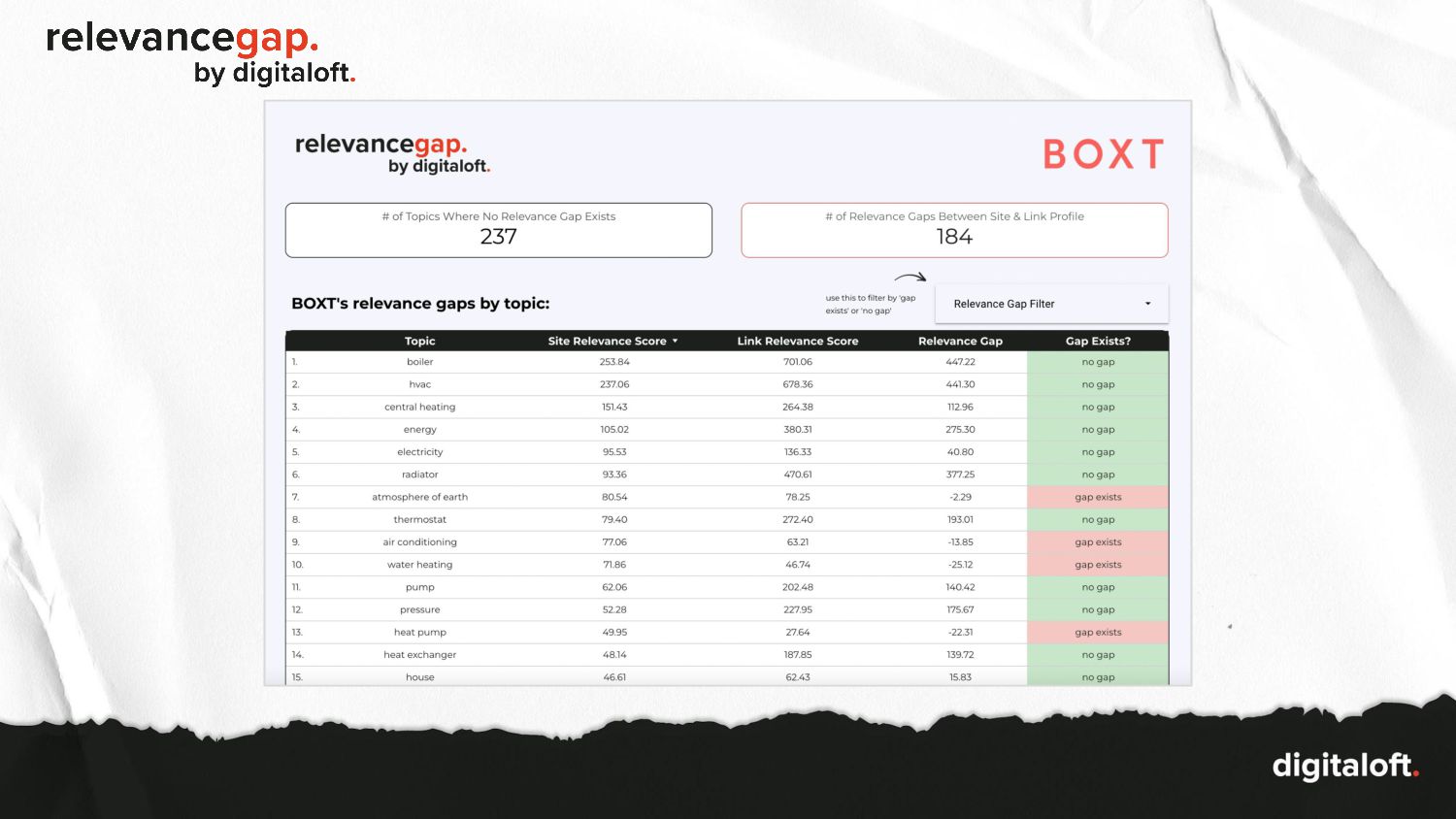Click 'gap exists' cell for water heating
Screen dimensions: 1456x819
click(1098, 565)
